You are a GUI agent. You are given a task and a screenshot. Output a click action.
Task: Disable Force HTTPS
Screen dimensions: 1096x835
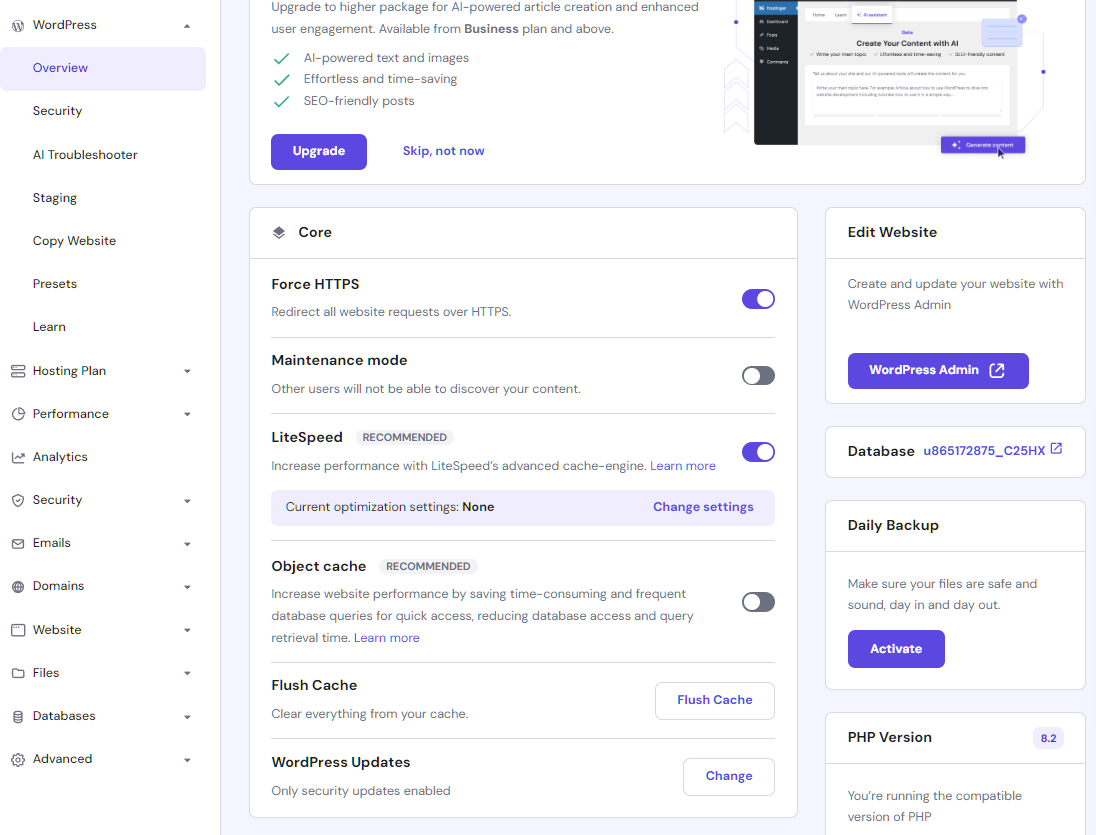(x=758, y=298)
